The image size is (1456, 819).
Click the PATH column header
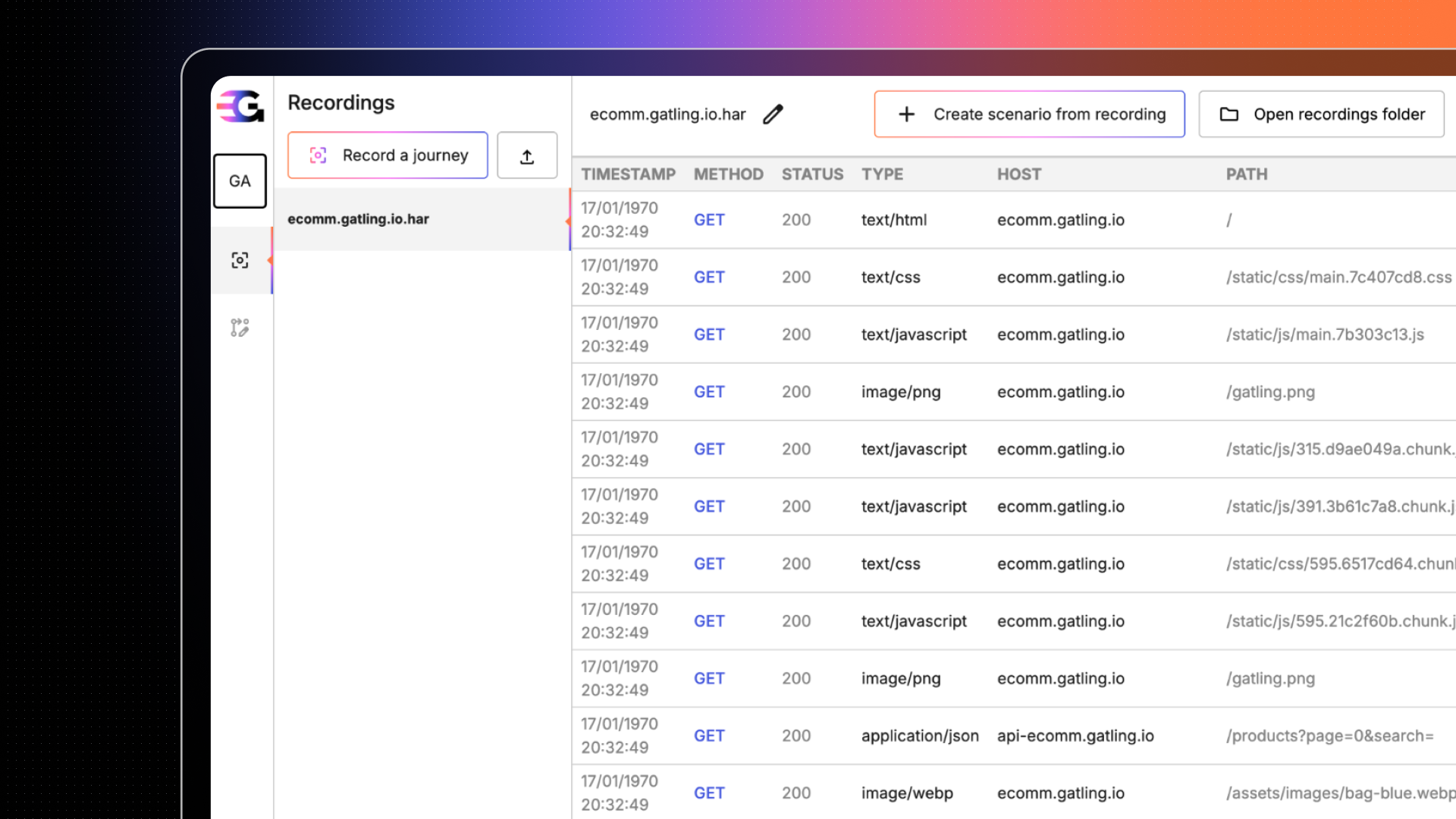[x=1246, y=174]
